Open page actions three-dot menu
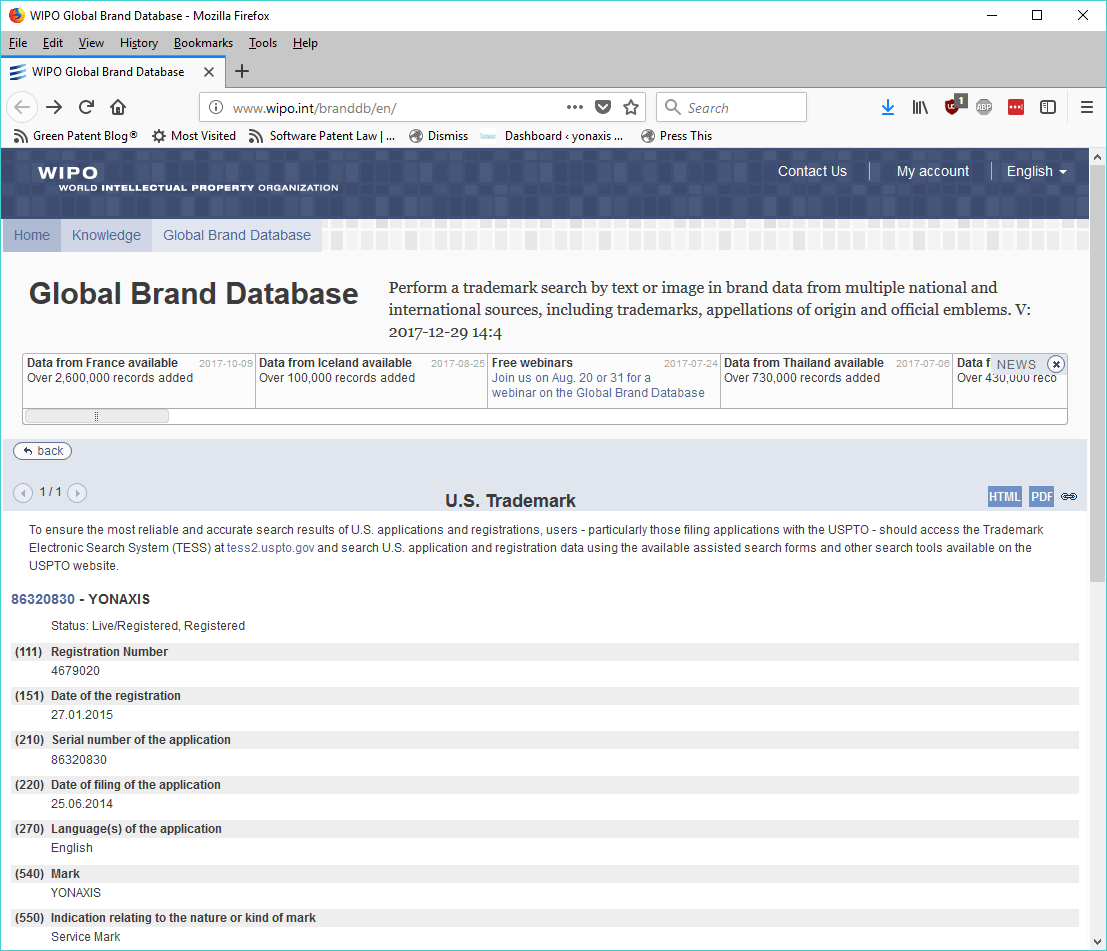Image resolution: width=1107 pixels, height=951 pixels. pos(575,107)
